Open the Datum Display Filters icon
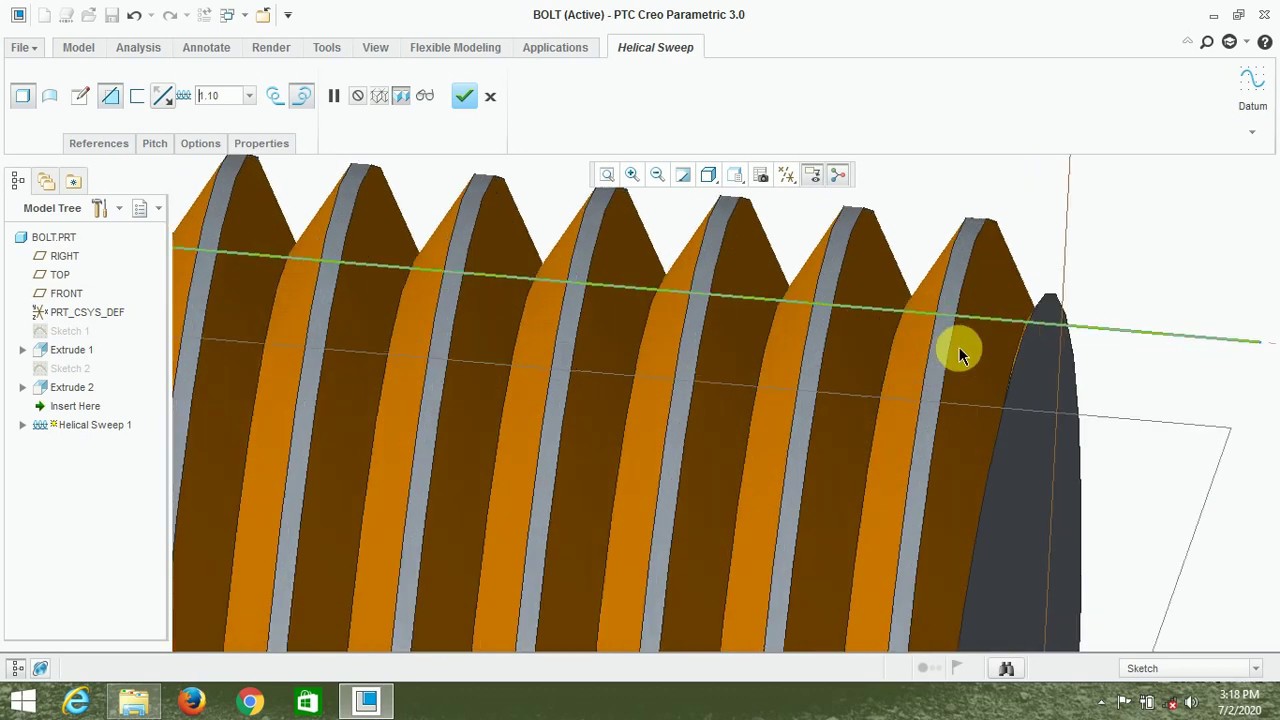Viewport: 1280px width, 720px height. point(787,175)
